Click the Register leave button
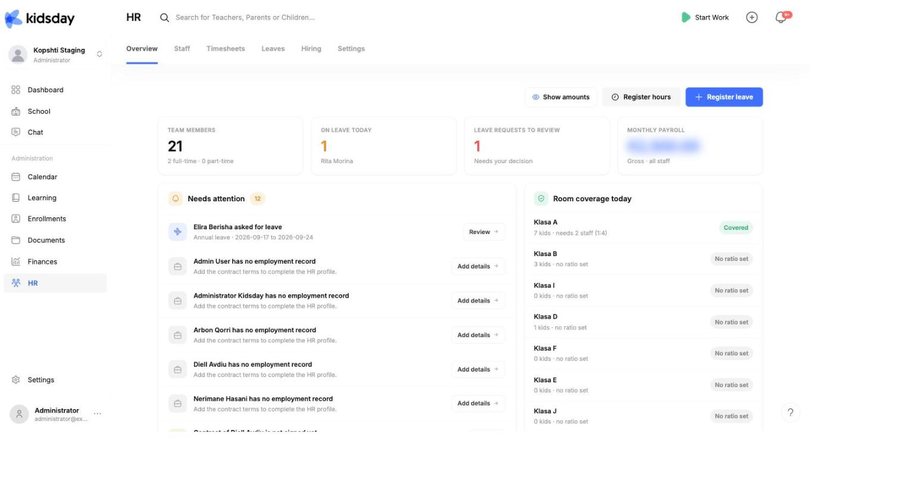The width and height of the screenshot is (900, 480). point(724,97)
